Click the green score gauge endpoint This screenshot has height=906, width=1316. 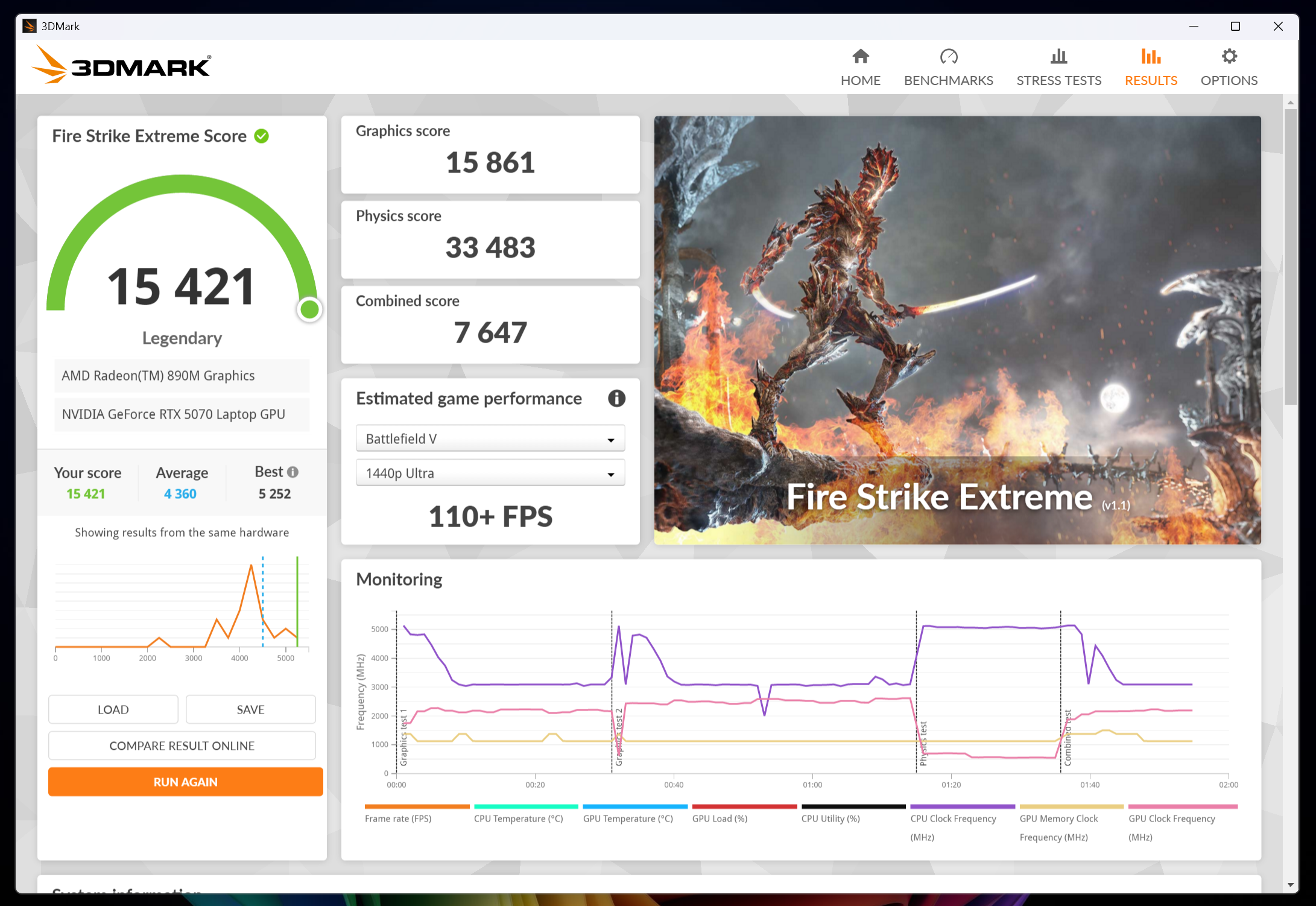coord(309,309)
